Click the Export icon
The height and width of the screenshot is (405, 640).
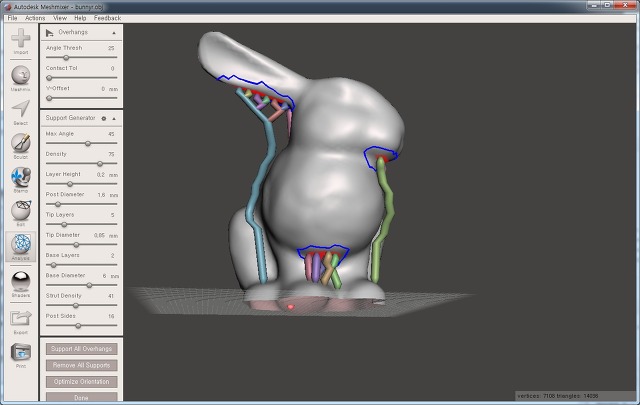(20, 318)
